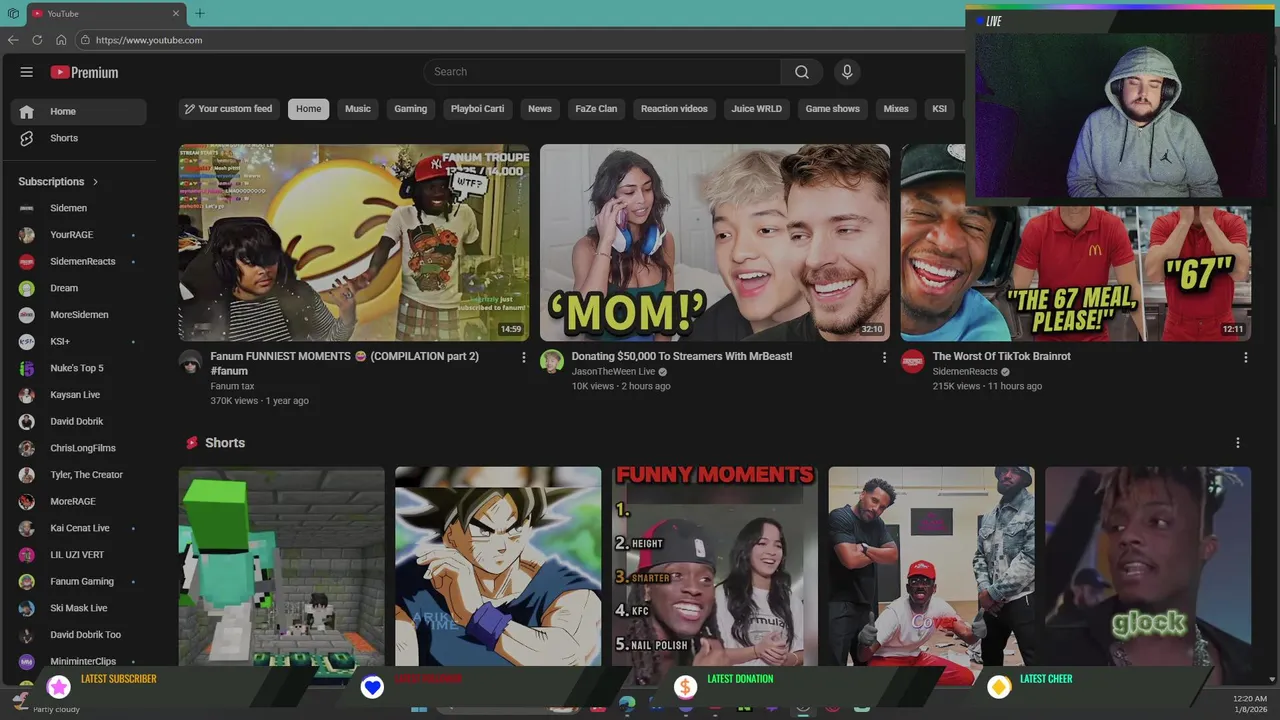
Task: Open Nuke's Top 5 in subscriptions list
Action: point(79,368)
